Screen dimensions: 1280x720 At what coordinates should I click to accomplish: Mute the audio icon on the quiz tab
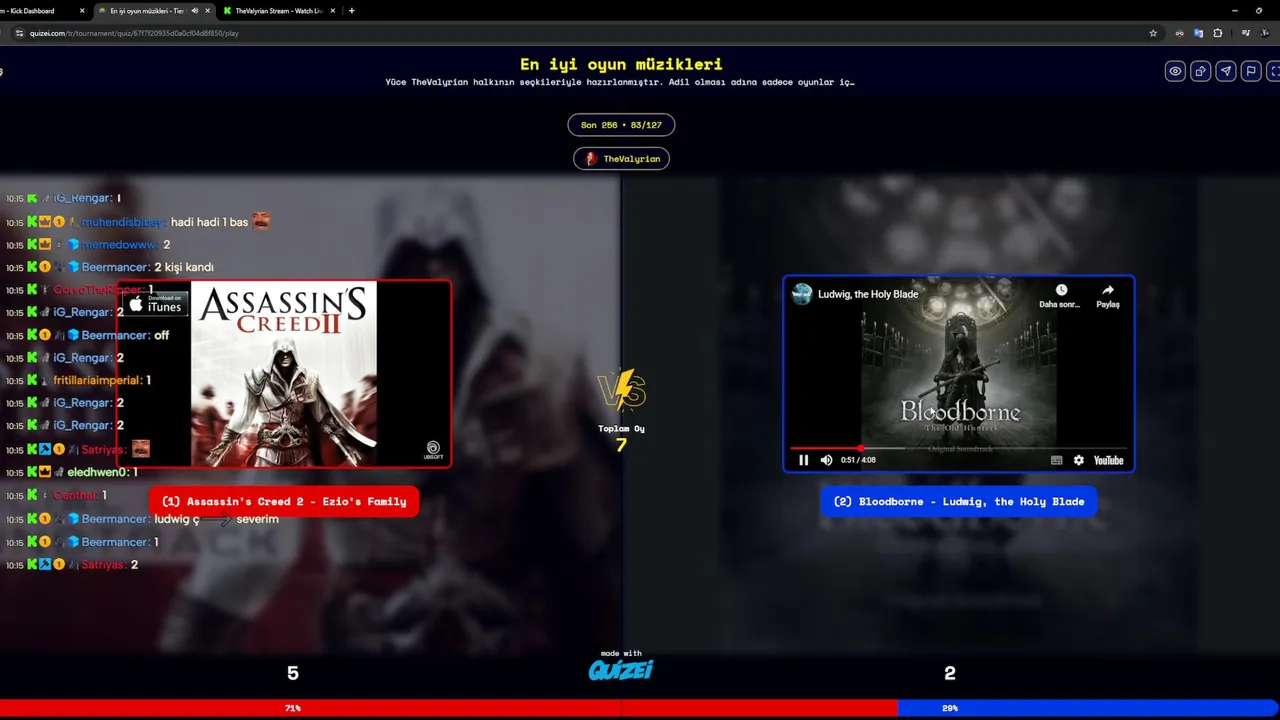point(194,10)
